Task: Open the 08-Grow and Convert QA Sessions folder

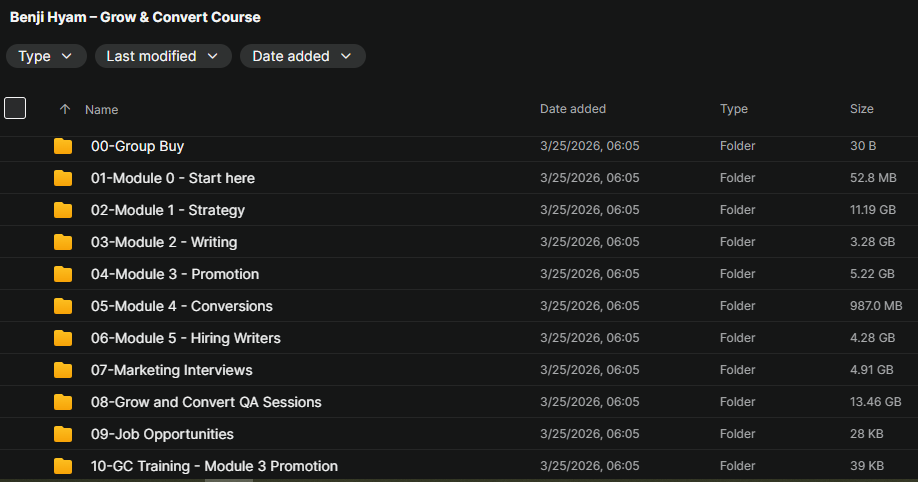Action: pyautogui.click(x=206, y=402)
